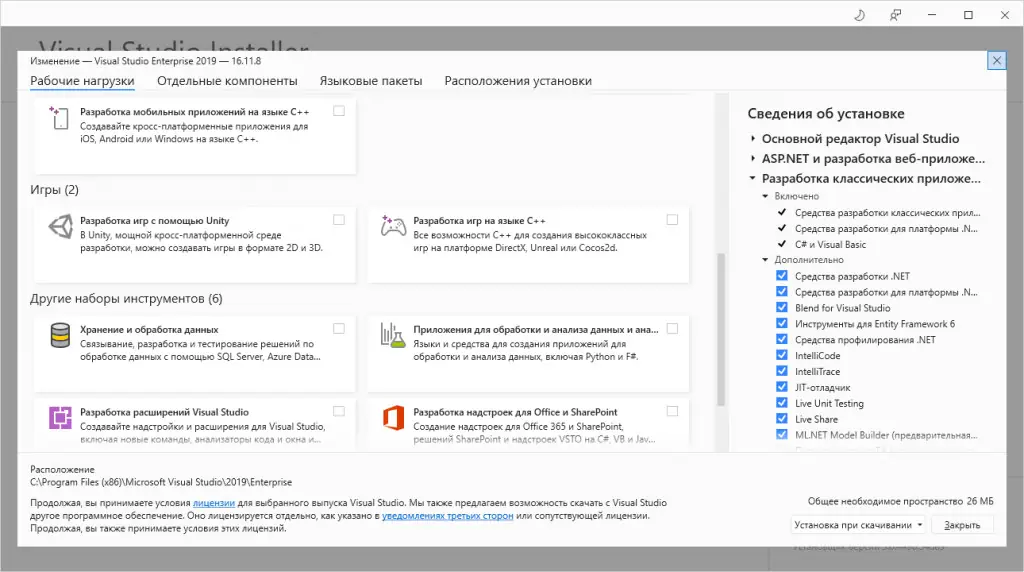The height and width of the screenshot is (572, 1024).
Task: Uncheck Blend for Visual Studio component
Action: coord(782,308)
